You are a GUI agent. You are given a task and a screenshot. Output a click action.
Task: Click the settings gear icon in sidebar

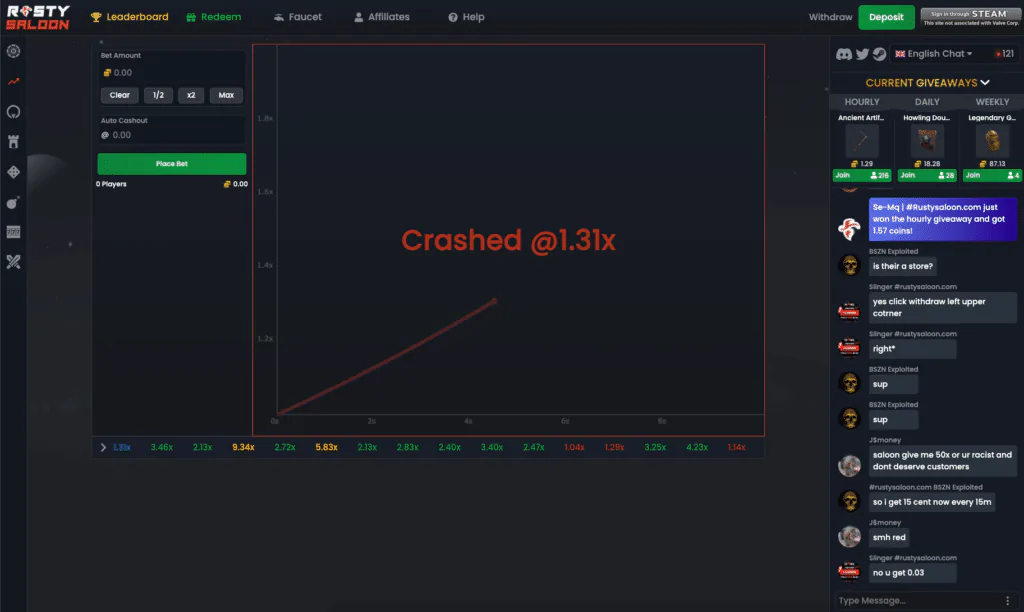coord(12,52)
